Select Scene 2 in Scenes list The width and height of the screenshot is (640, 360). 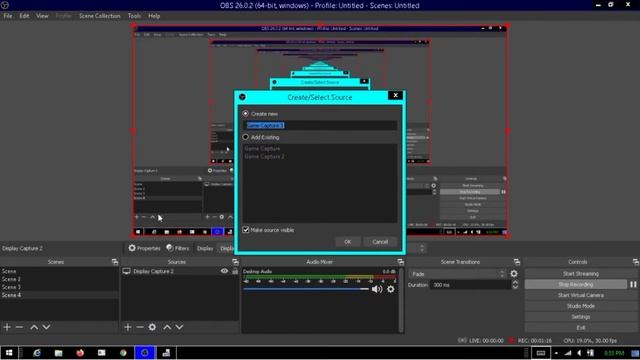tap(59, 279)
